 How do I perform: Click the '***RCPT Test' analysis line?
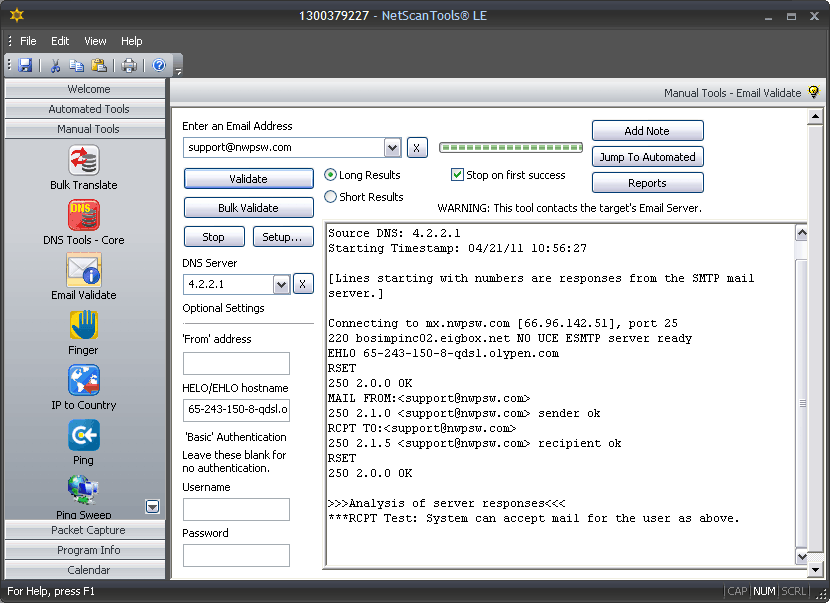point(534,518)
